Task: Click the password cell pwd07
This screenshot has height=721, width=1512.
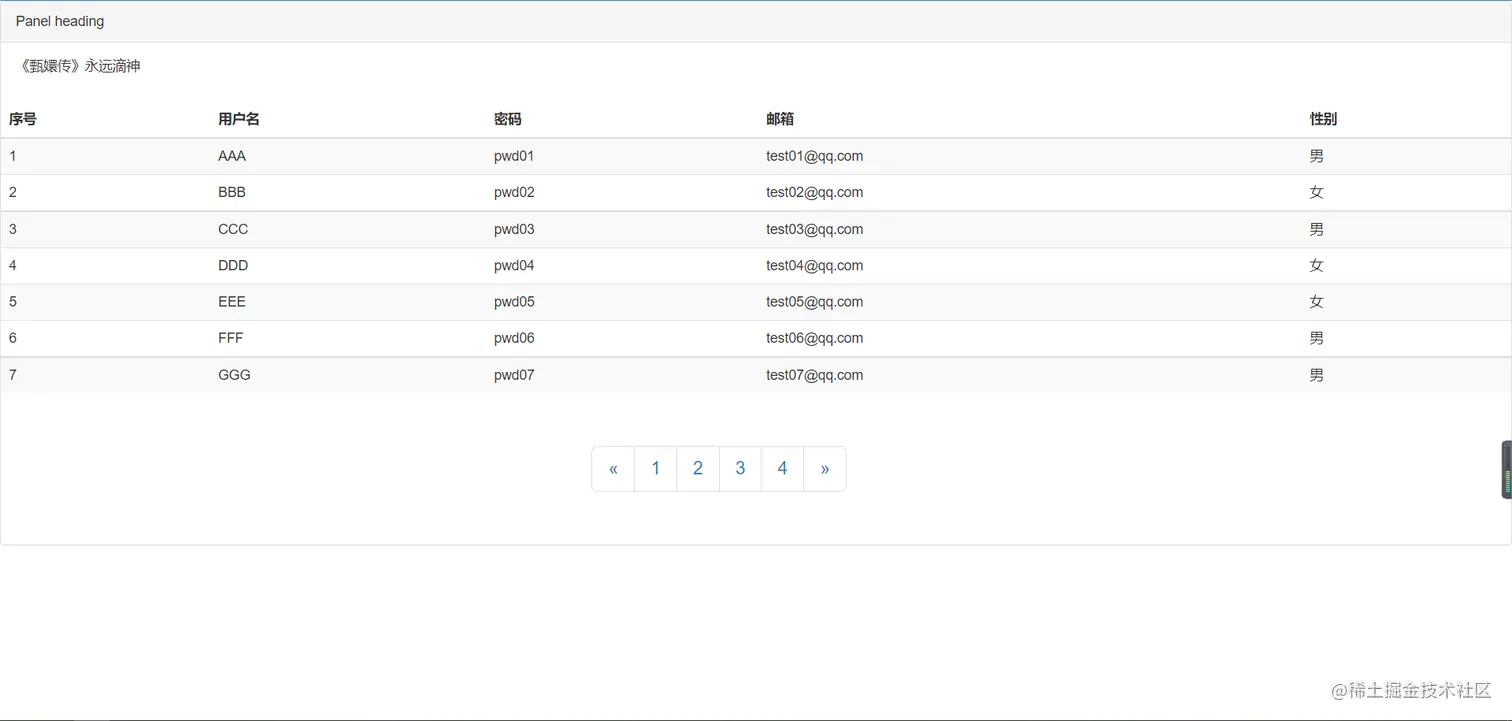Action: coord(514,375)
